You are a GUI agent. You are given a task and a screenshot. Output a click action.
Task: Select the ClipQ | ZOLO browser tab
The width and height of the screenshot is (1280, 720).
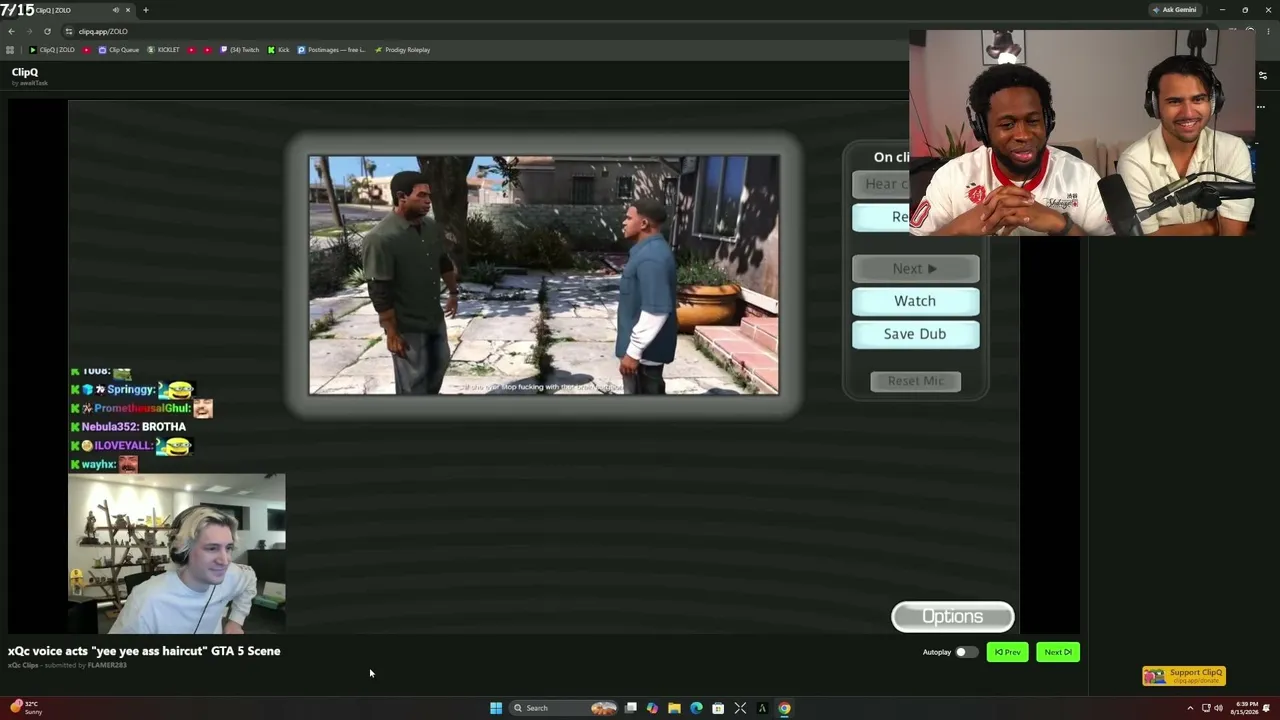click(x=70, y=10)
